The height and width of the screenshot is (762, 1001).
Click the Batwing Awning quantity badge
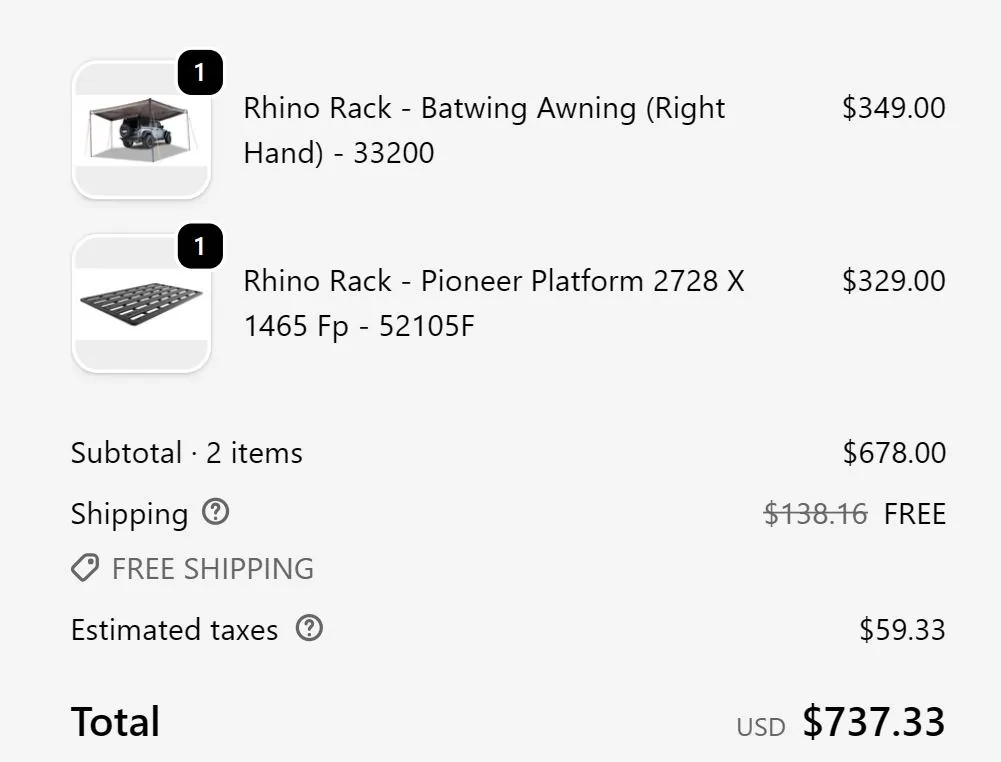200,71
